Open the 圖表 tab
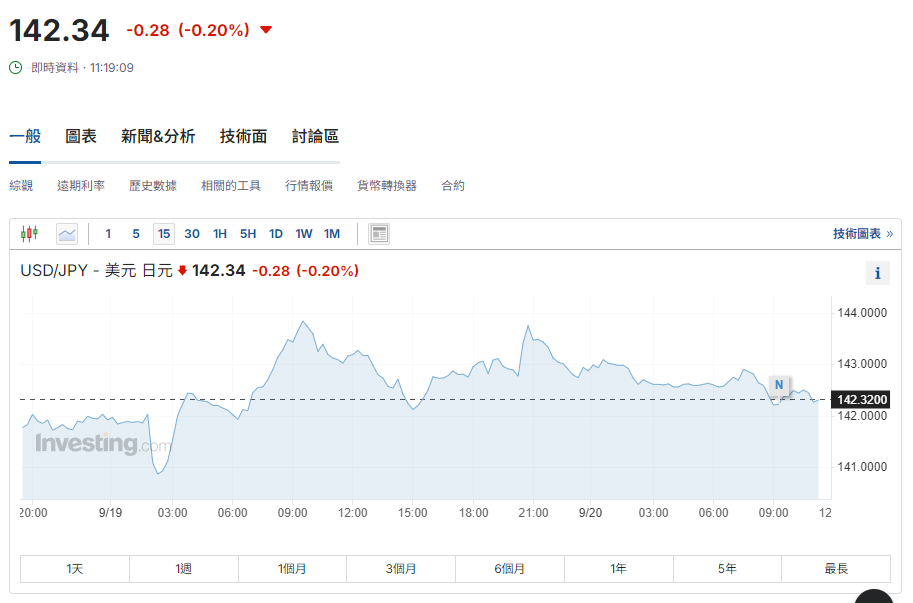Viewport: 913px width, 603px height. (81, 137)
